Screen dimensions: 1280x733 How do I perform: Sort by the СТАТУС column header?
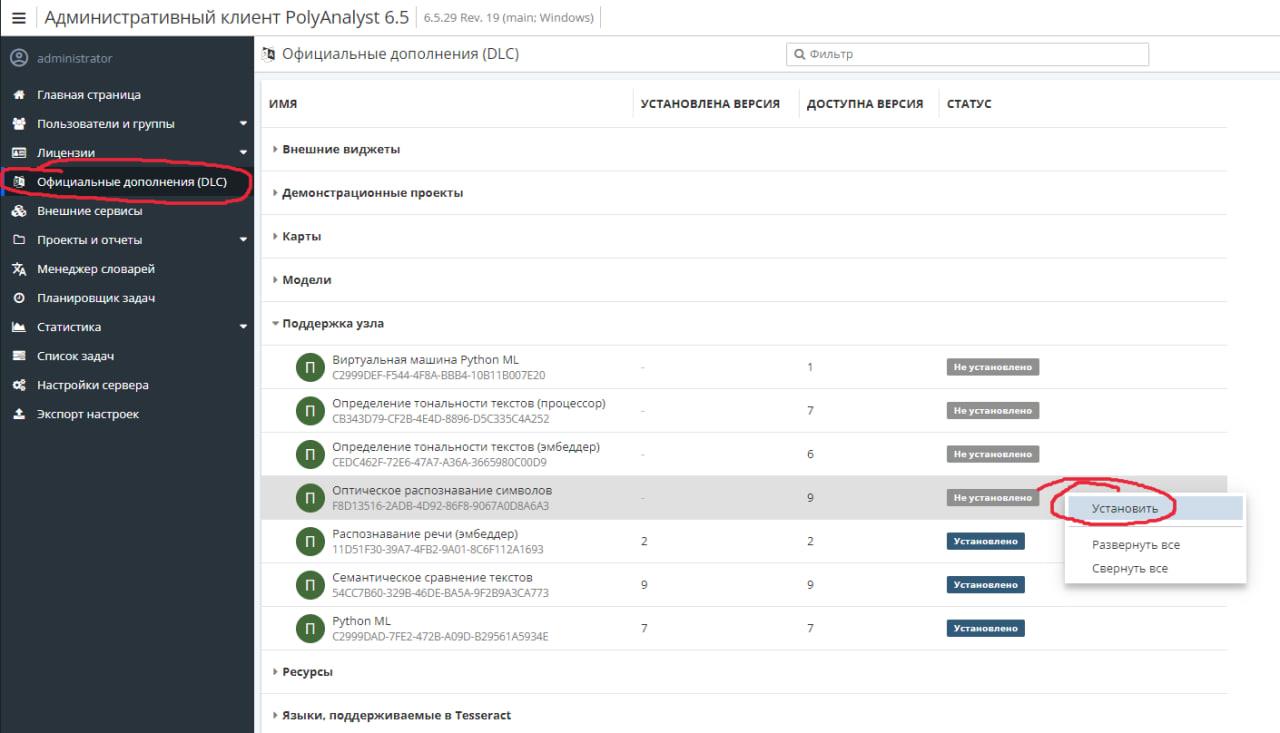(x=969, y=104)
